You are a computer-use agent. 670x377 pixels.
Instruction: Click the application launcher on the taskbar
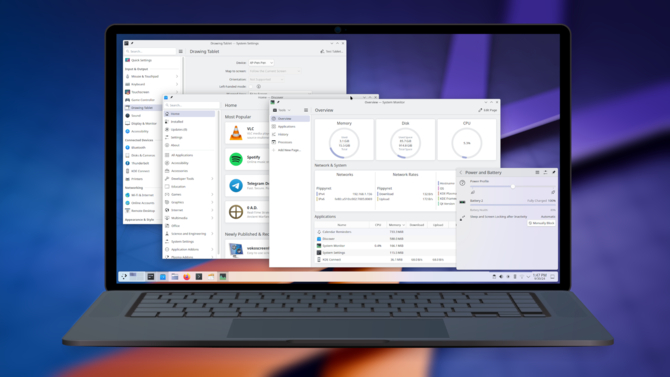(x=124, y=277)
